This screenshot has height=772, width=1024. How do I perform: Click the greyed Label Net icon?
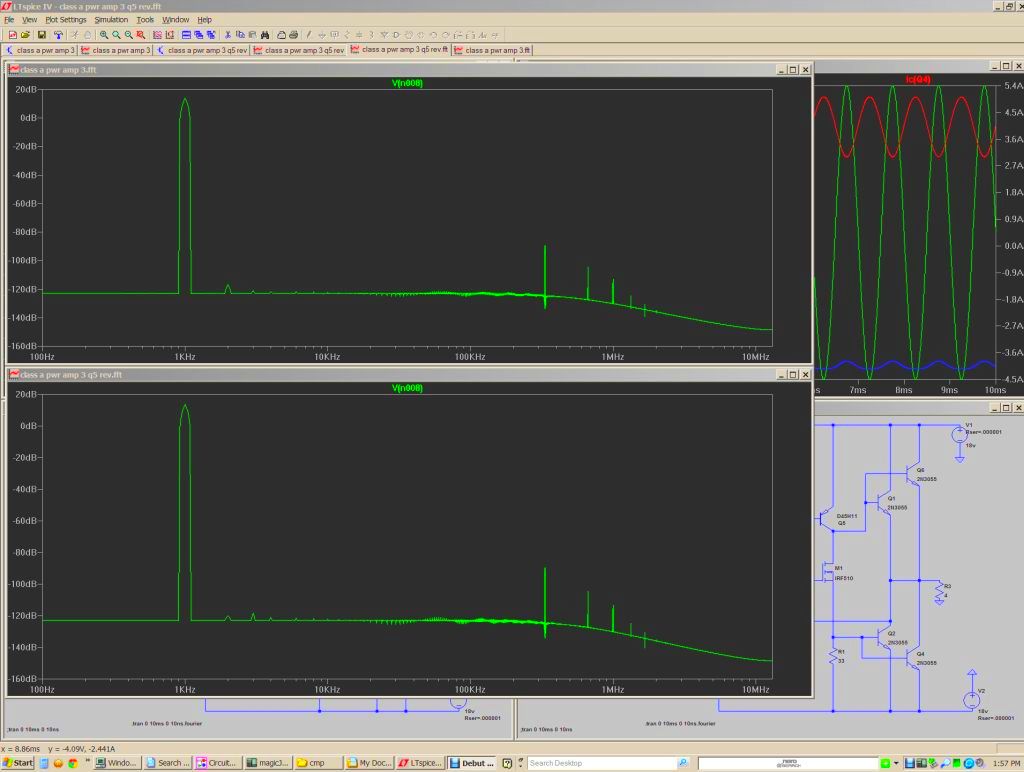[x=334, y=35]
